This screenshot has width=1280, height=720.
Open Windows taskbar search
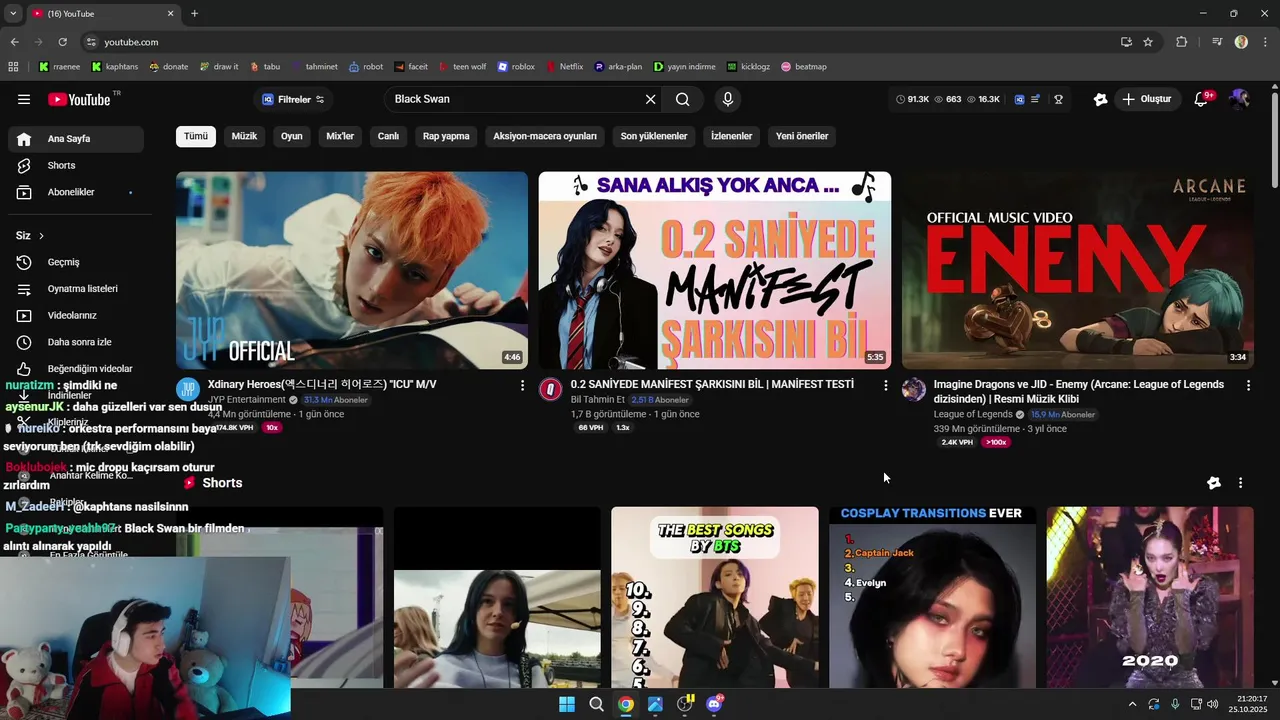click(x=596, y=704)
